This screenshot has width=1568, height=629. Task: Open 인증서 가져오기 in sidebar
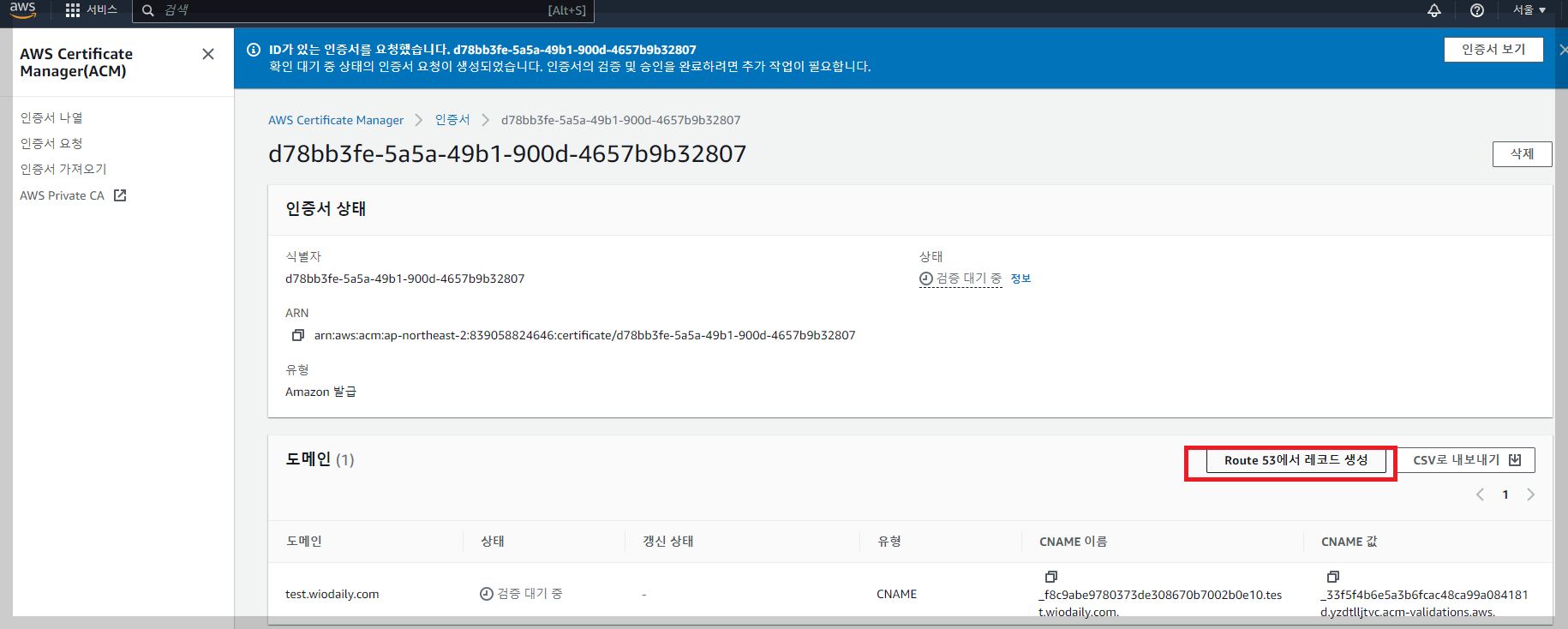[63, 169]
